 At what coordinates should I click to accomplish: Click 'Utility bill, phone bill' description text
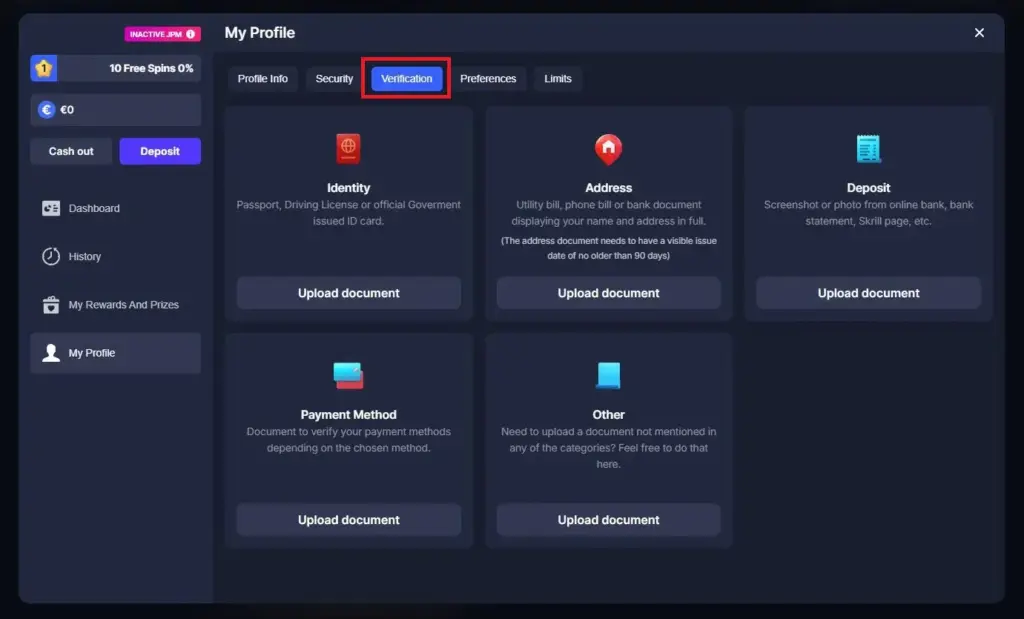pyautogui.click(x=609, y=213)
